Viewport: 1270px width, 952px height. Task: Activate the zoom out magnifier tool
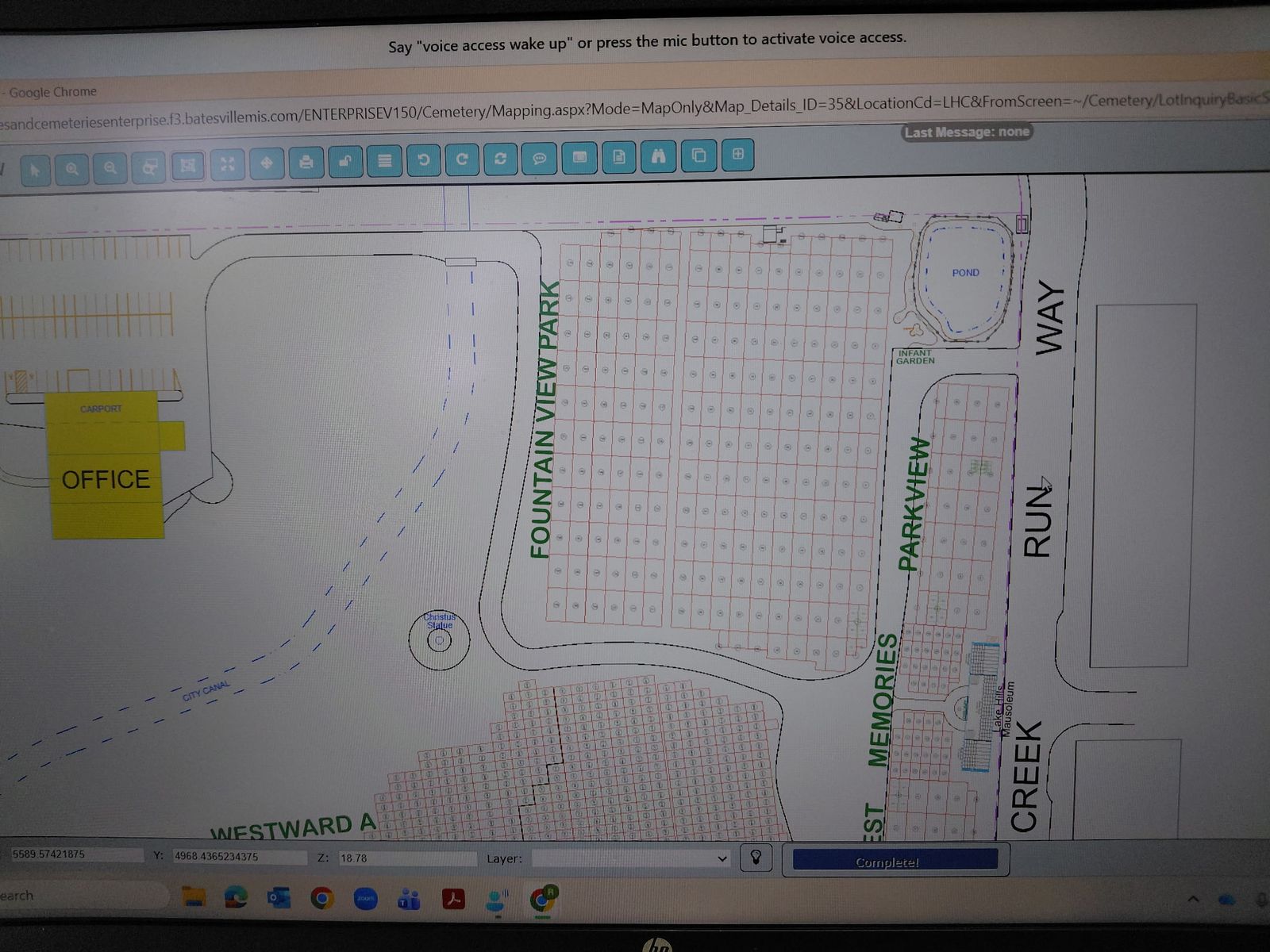pos(110,167)
